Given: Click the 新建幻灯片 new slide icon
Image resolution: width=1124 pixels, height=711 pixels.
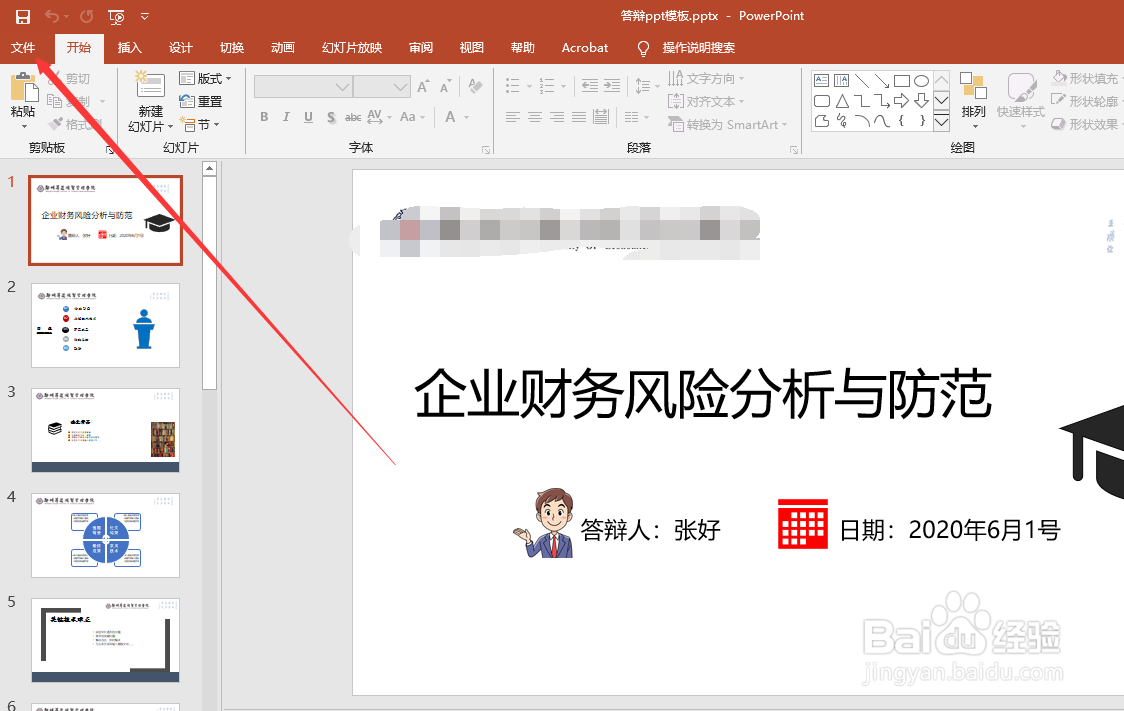Looking at the screenshot, I should (151, 85).
